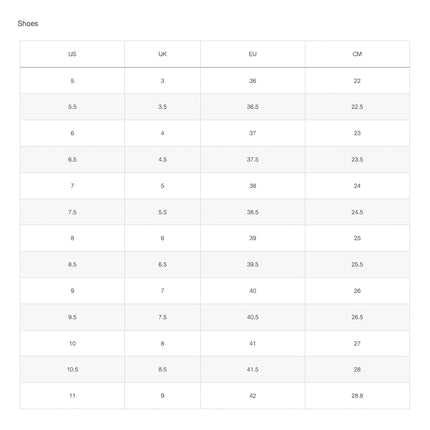Click EU size 39.5 cell

253,264
